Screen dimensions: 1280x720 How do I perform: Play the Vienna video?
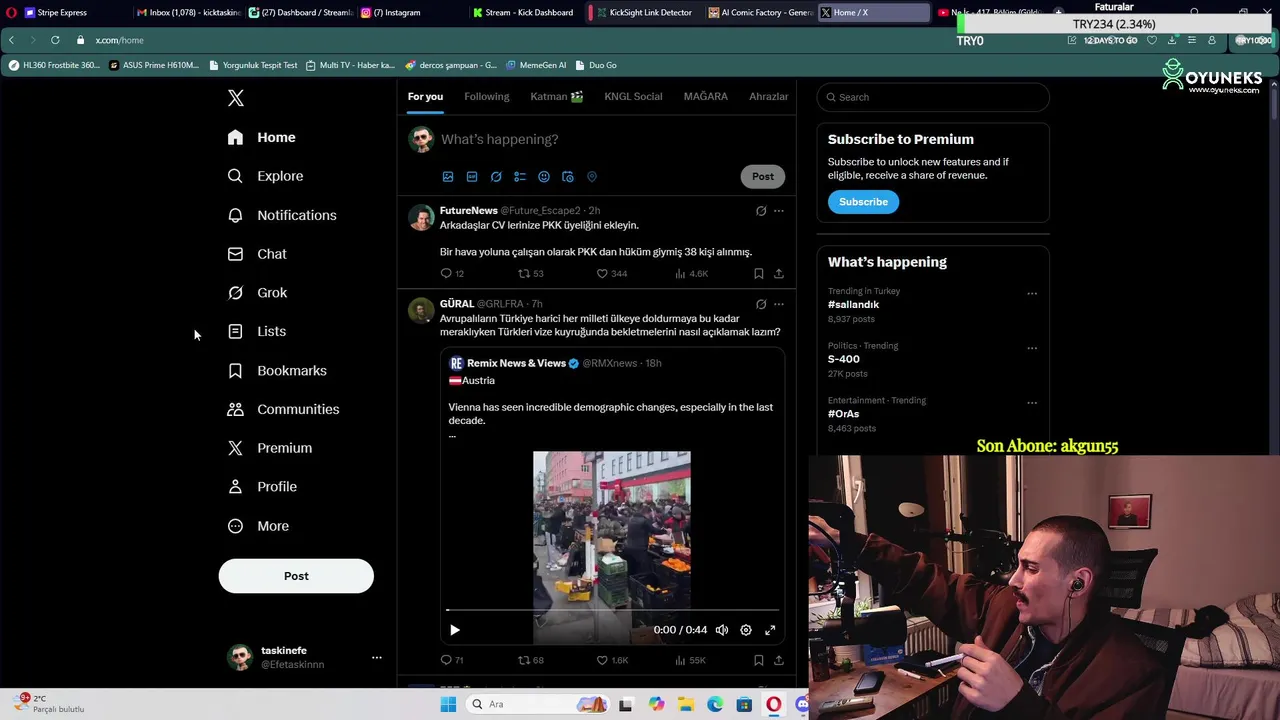tap(455, 630)
